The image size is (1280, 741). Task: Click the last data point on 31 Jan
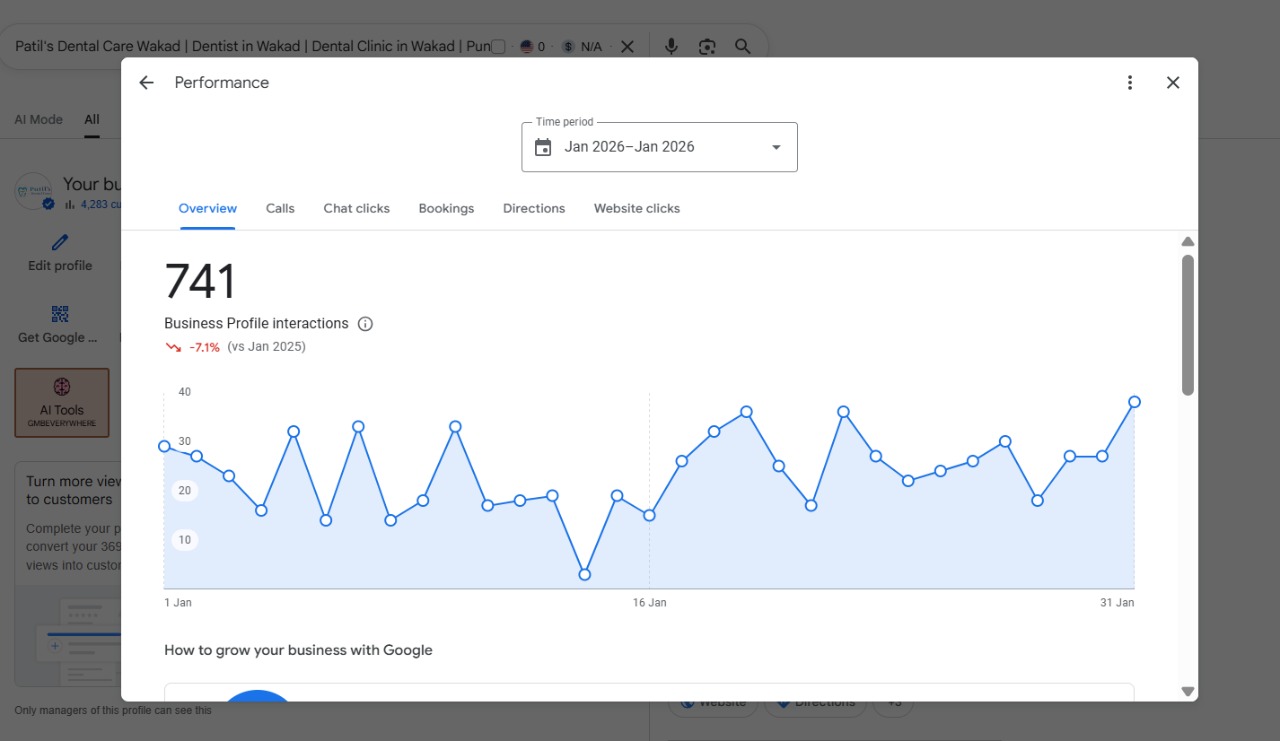(x=1134, y=402)
